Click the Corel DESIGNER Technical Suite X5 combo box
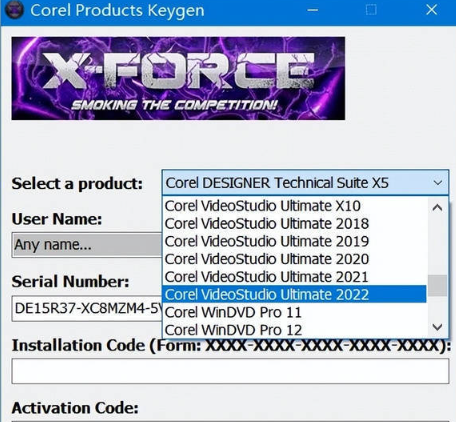The height and width of the screenshot is (422, 456). tap(305, 183)
